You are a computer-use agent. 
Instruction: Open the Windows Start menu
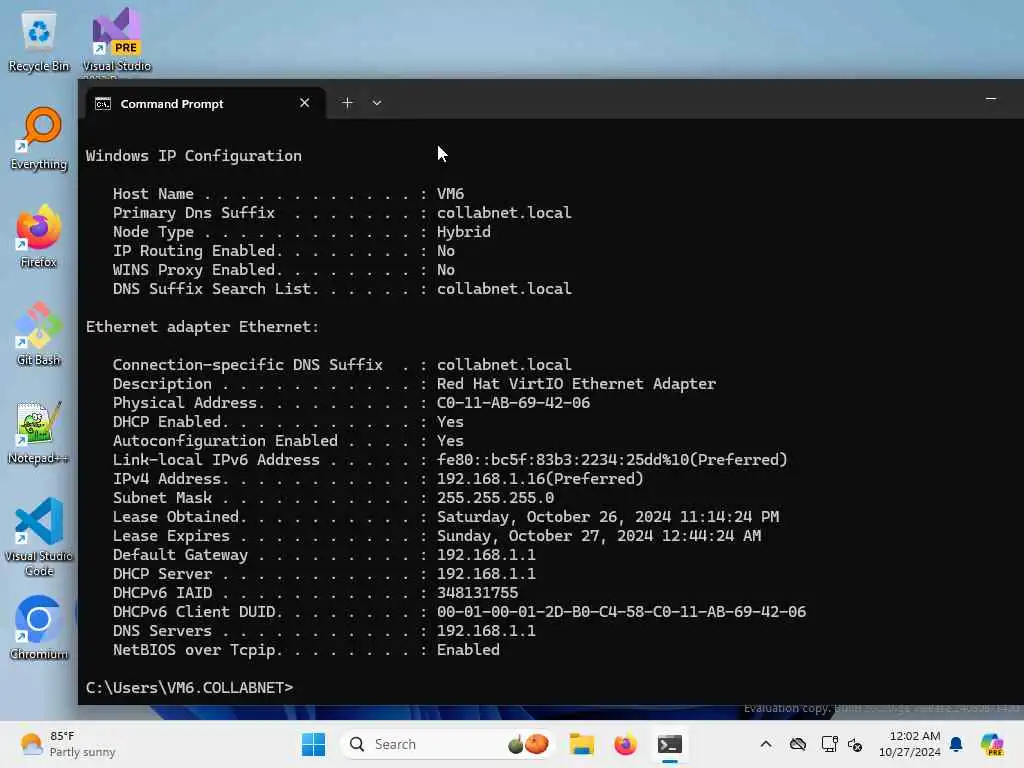313,744
